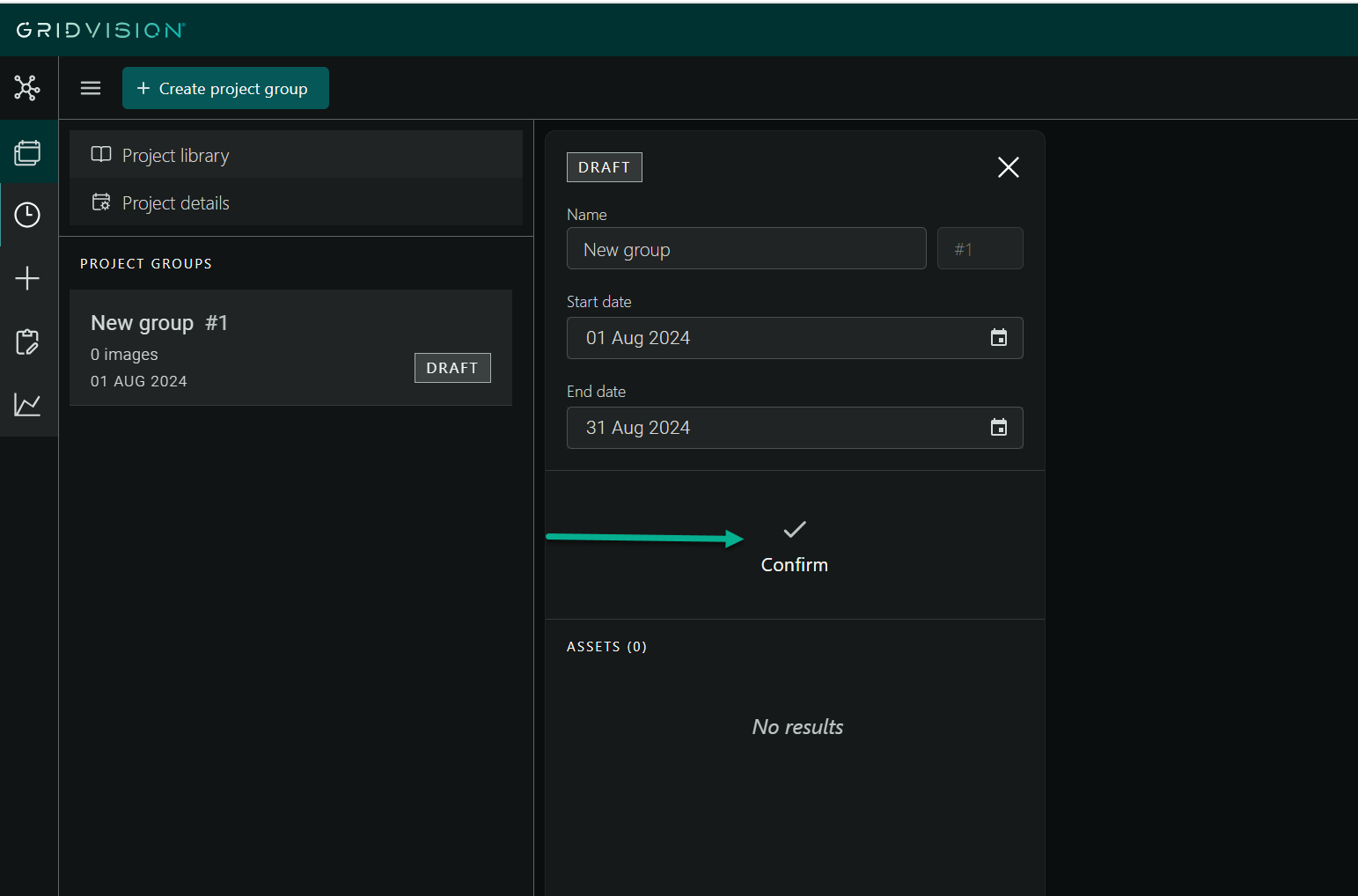The height and width of the screenshot is (896, 1358).
Task: Toggle the hamburger menu icon
Action: tap(91, 88)
